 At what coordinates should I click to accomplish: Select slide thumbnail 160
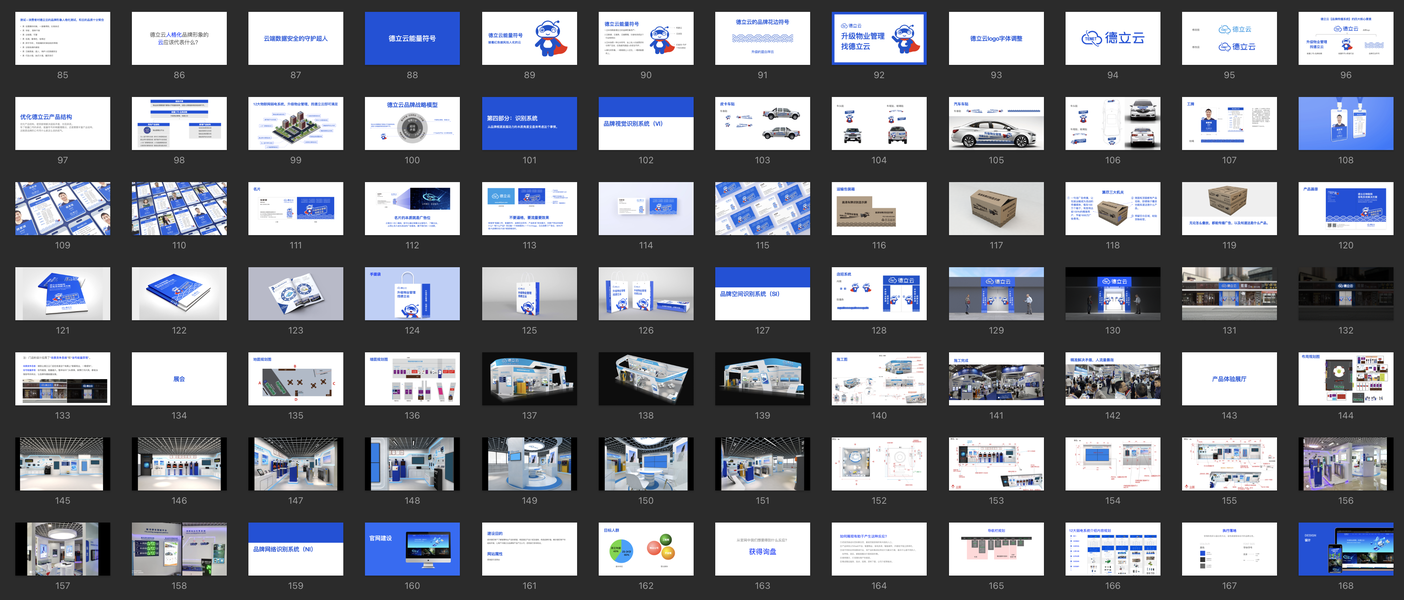click(x=412, y=549)
